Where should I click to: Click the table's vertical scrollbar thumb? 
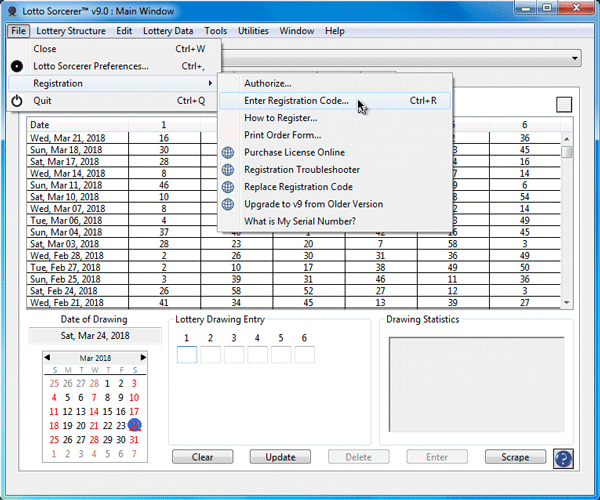567,152
